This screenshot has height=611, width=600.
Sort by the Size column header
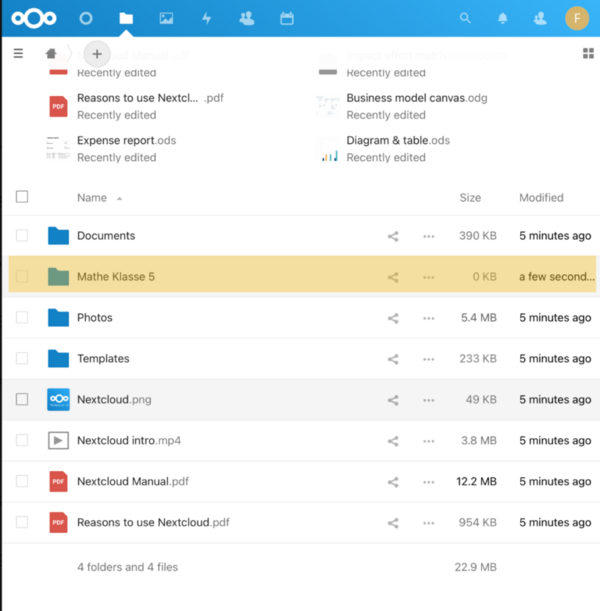click(470, 198)
